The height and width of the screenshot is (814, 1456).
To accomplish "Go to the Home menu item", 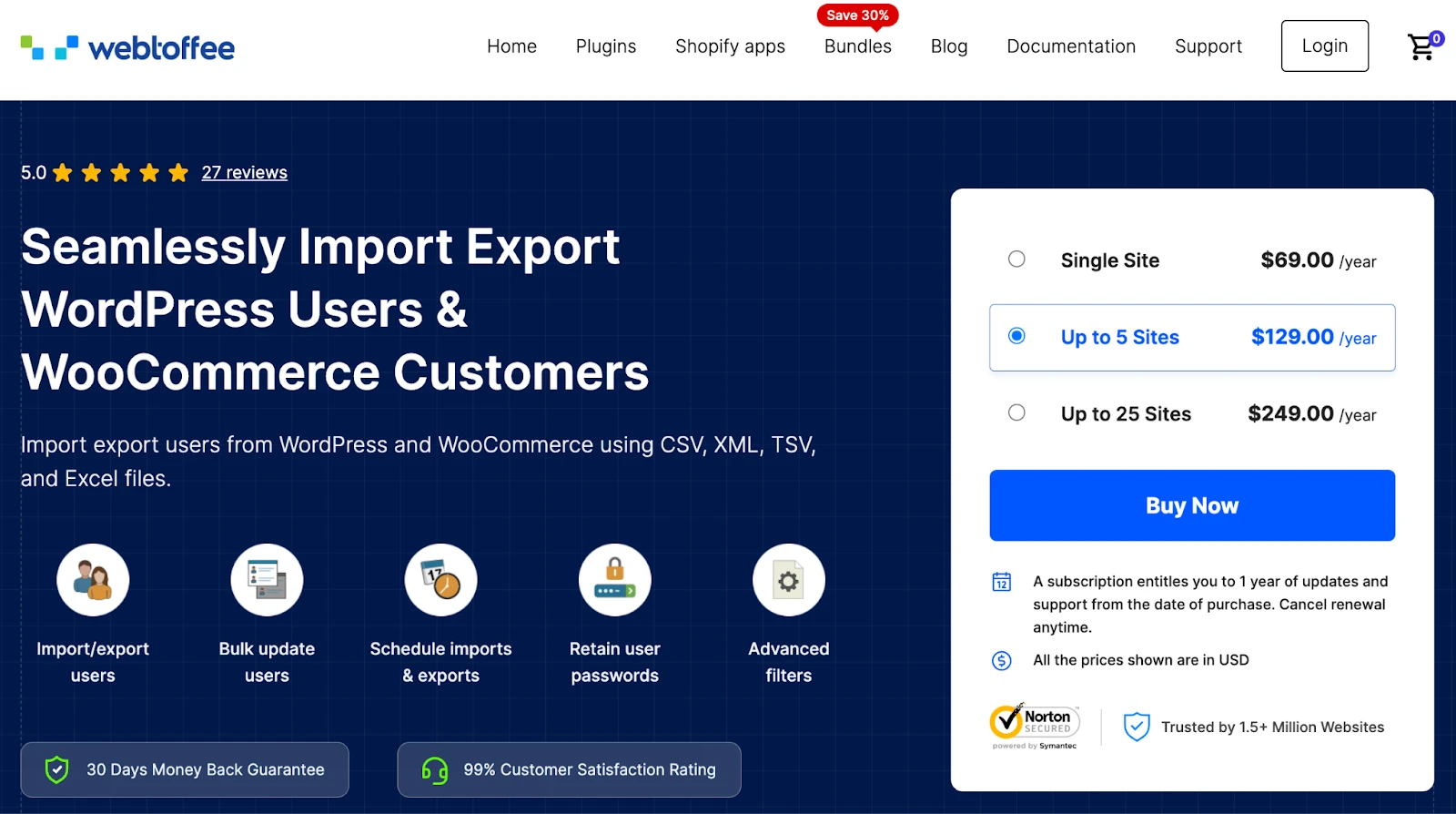I will click(511, 46).
